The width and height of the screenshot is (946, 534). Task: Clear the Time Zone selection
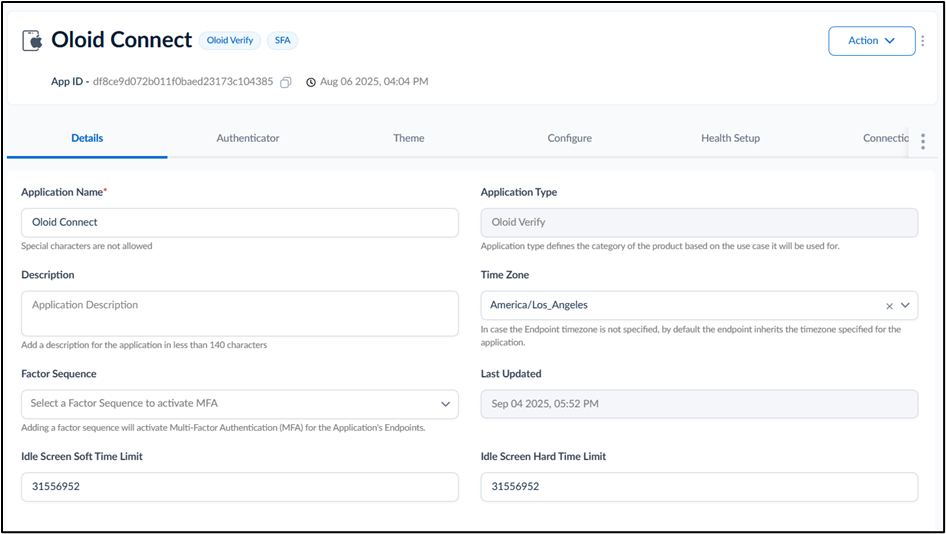click(889, 306)
